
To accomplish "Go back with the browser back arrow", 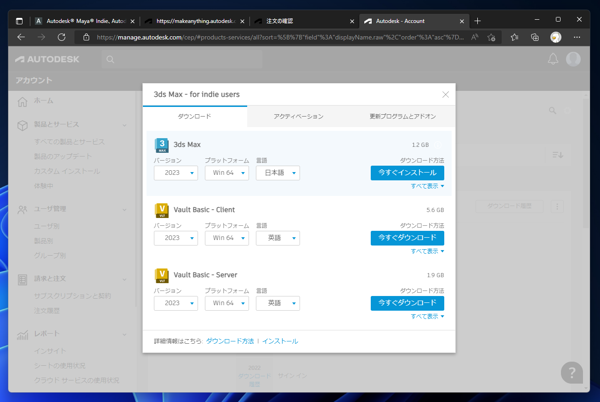I will (x=21, y=37).
